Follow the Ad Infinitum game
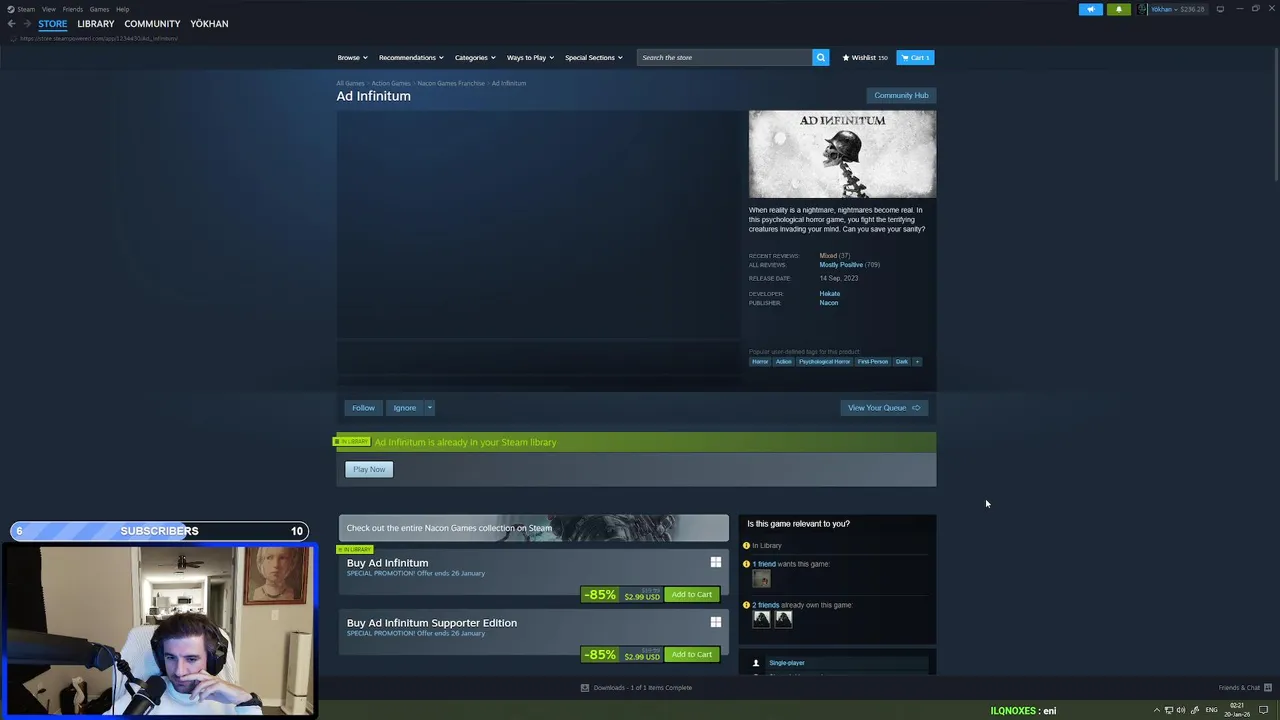Viewport: 1280px width, 720px height. (363, 407)
